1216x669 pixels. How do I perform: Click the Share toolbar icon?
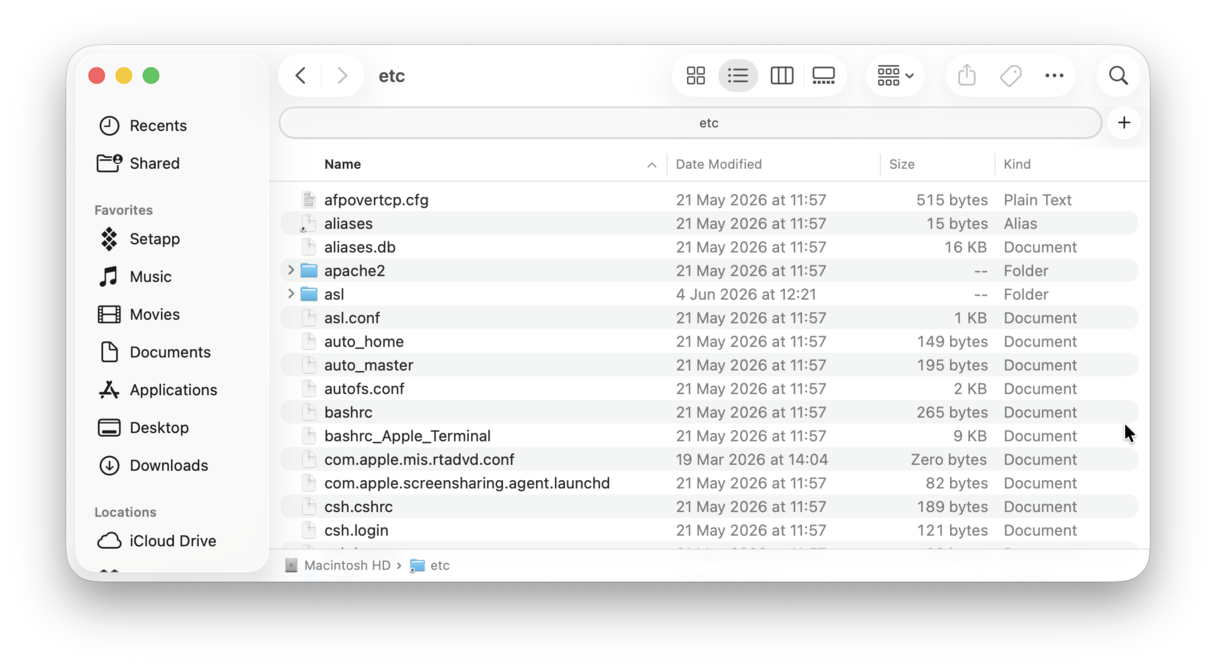[967, 76]
